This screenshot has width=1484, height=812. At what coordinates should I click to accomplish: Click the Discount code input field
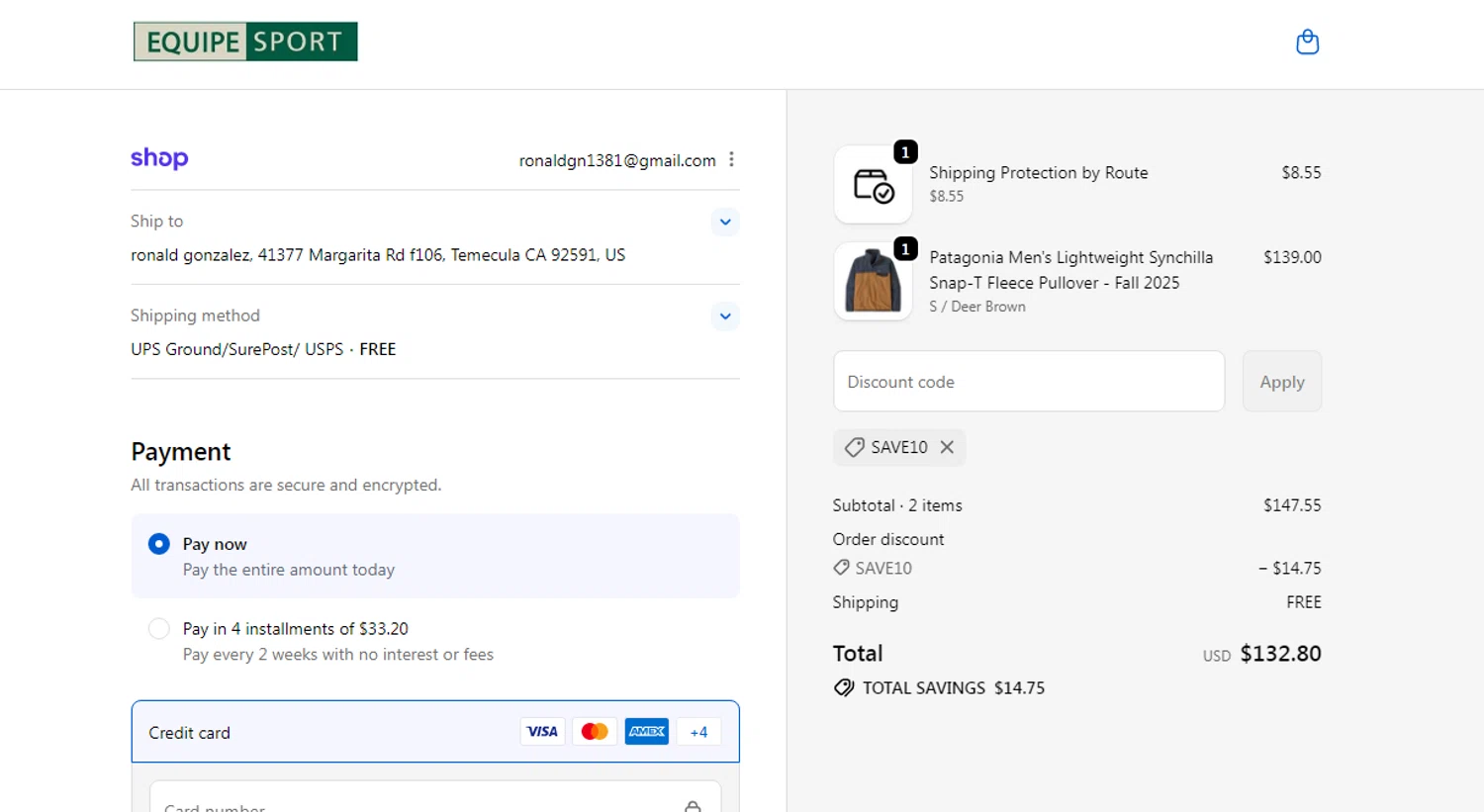click(1029, 381)
